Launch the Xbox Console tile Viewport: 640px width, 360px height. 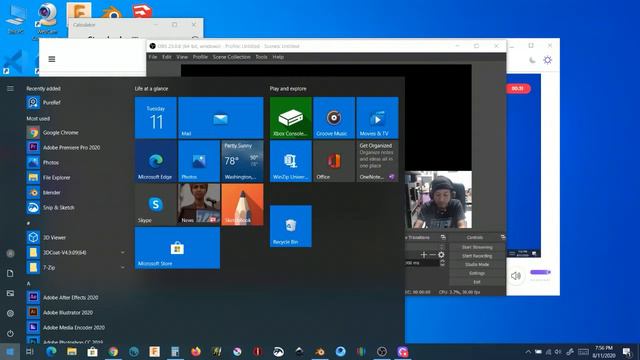coord(291,118)
